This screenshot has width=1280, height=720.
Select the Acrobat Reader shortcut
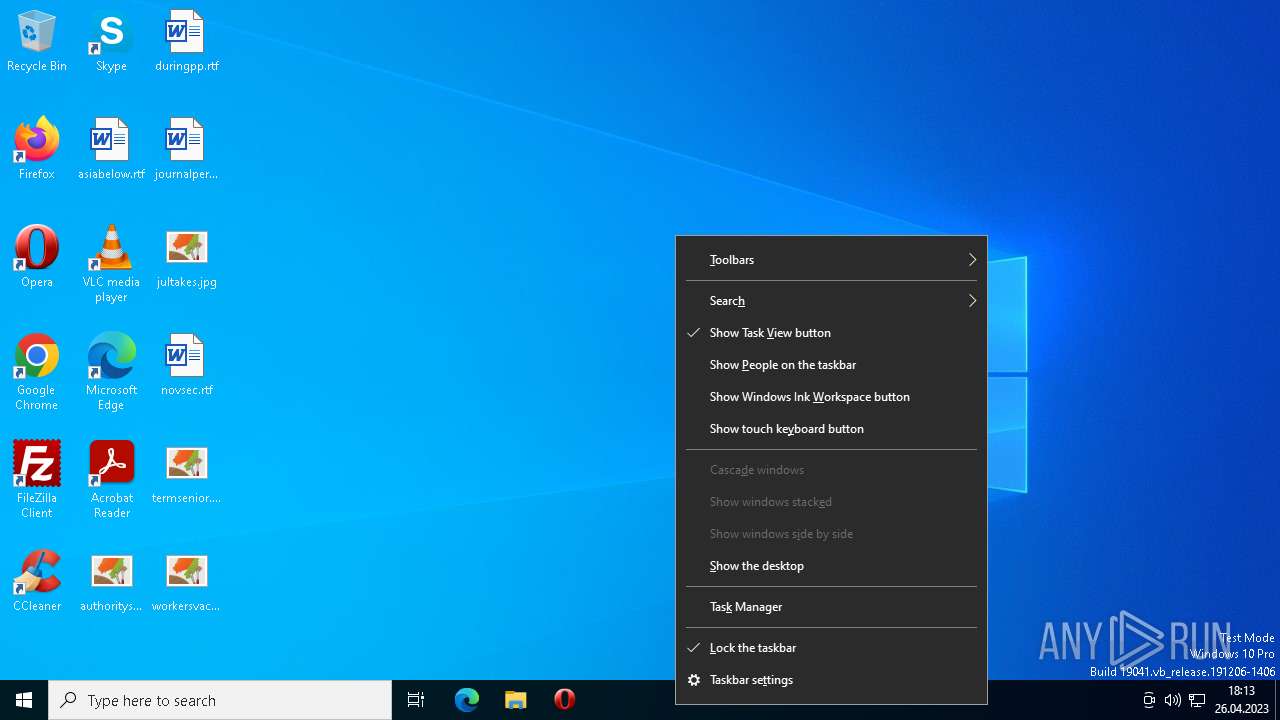(111, 480)
